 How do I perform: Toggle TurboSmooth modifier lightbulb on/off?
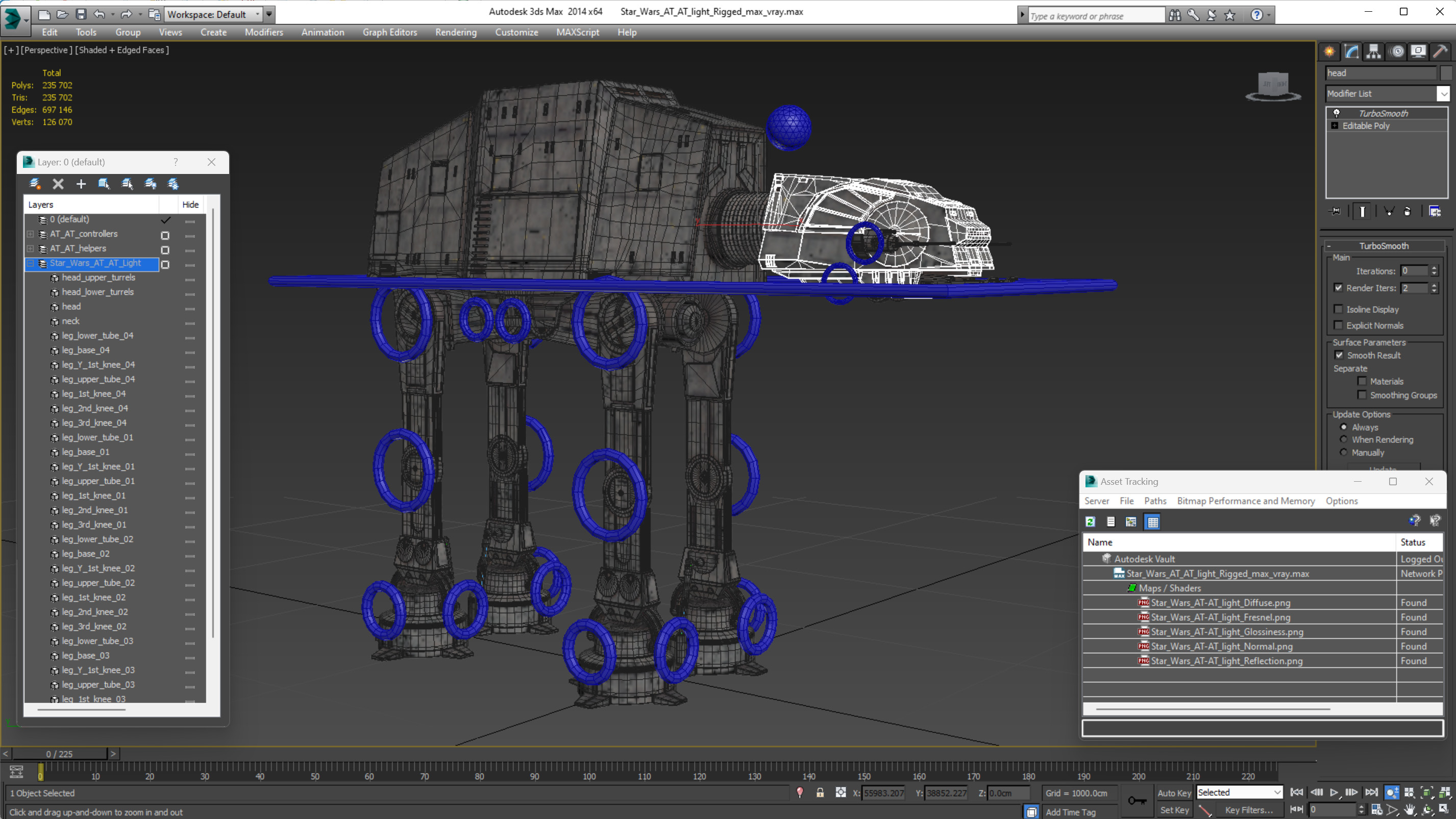point(1337,113)
